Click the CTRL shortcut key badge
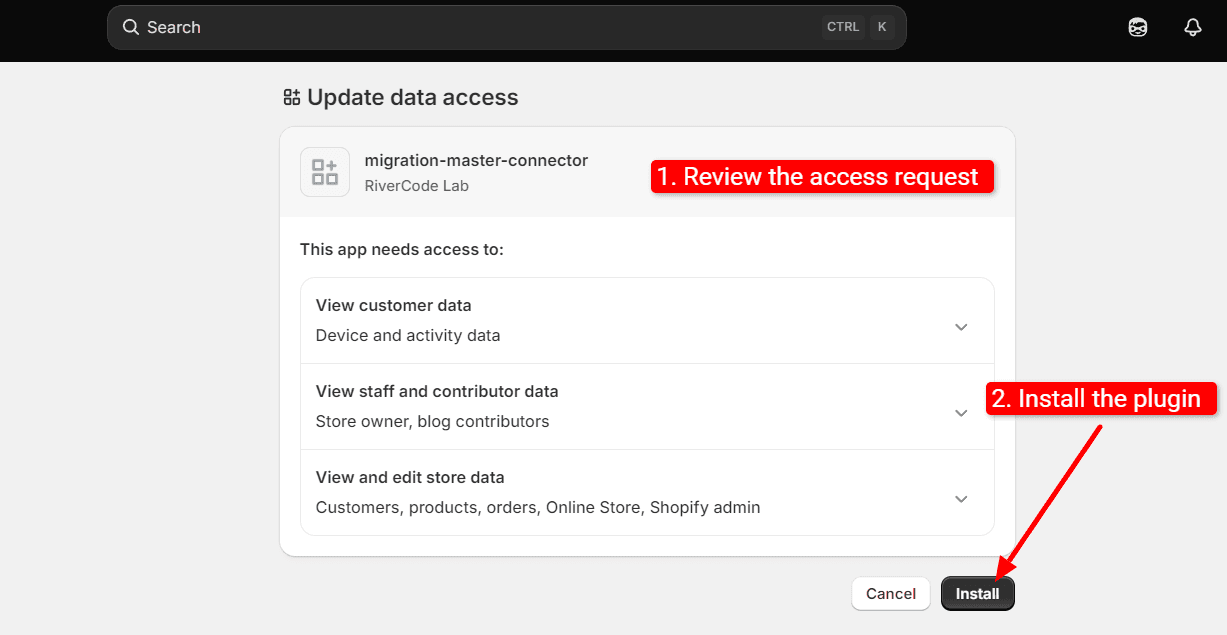This screenshot has height=635, width=1227. [843, 27]
